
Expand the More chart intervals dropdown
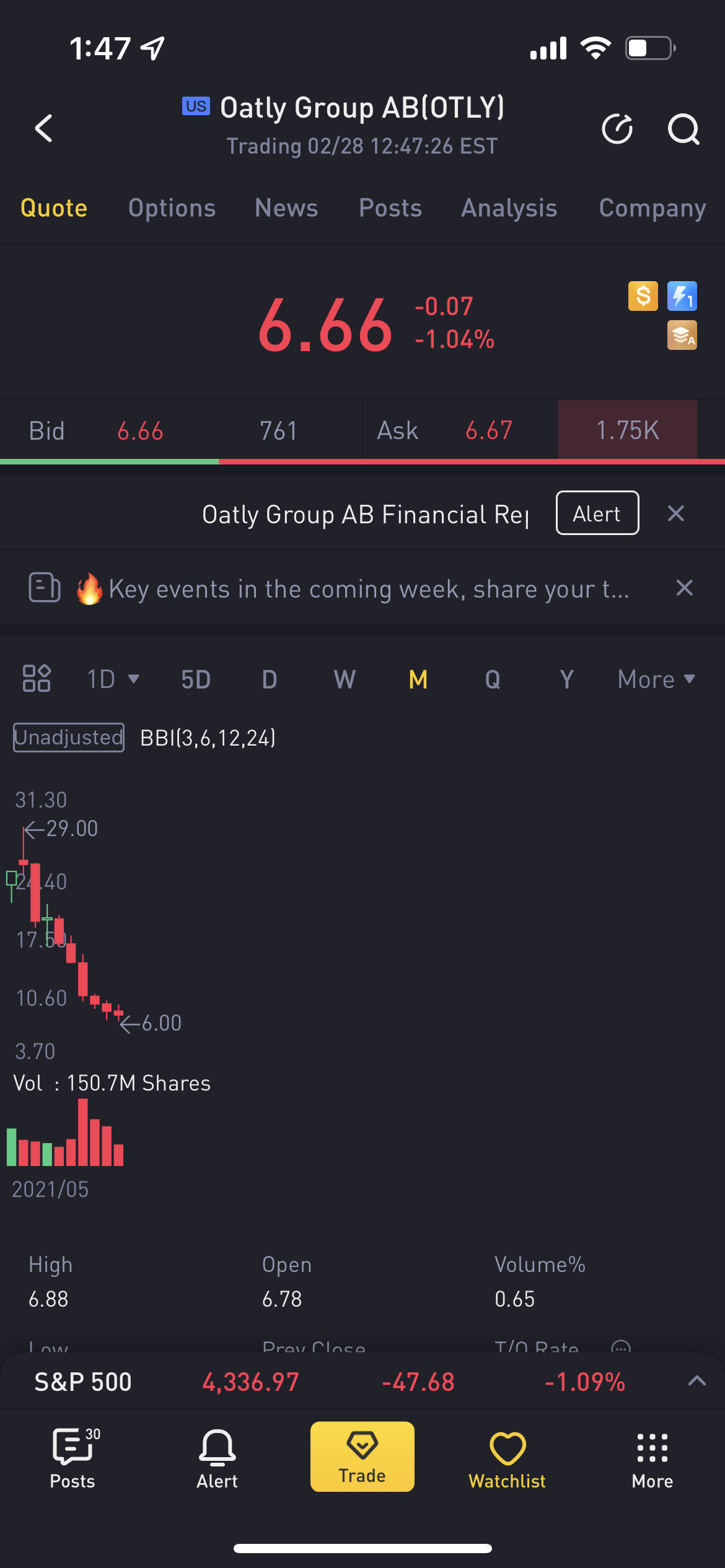(x=656, y=679)
